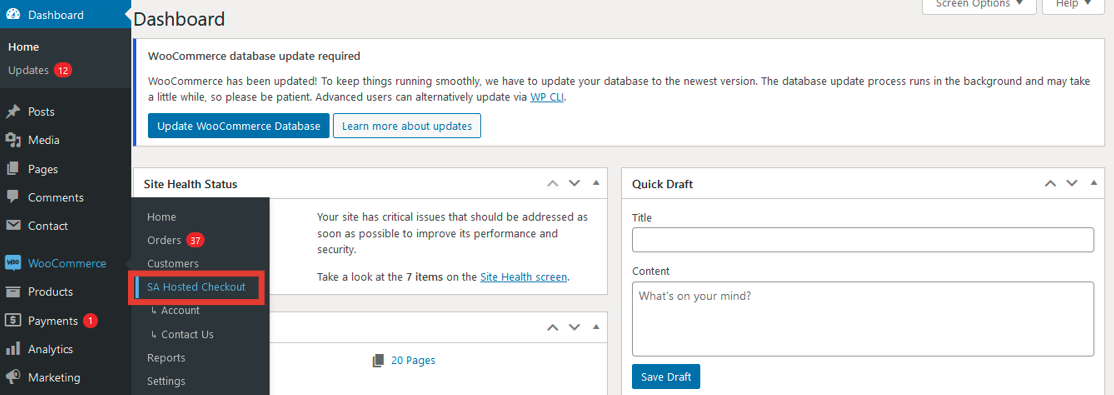Click the Save Draft button
Image resolution: width=1114 pixels, height=395 pixels.
click(666, 377)
